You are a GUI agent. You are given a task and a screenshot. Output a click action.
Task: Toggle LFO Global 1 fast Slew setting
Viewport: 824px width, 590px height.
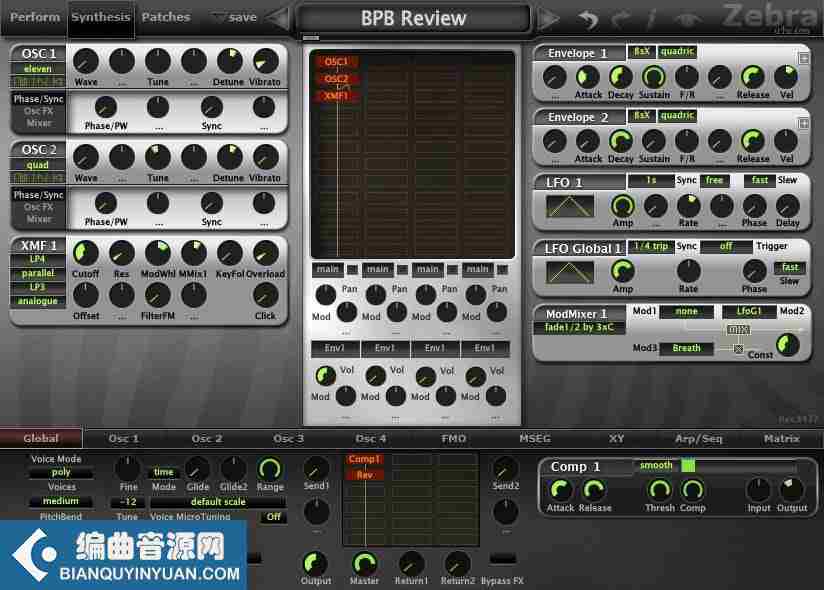(790, 267)
